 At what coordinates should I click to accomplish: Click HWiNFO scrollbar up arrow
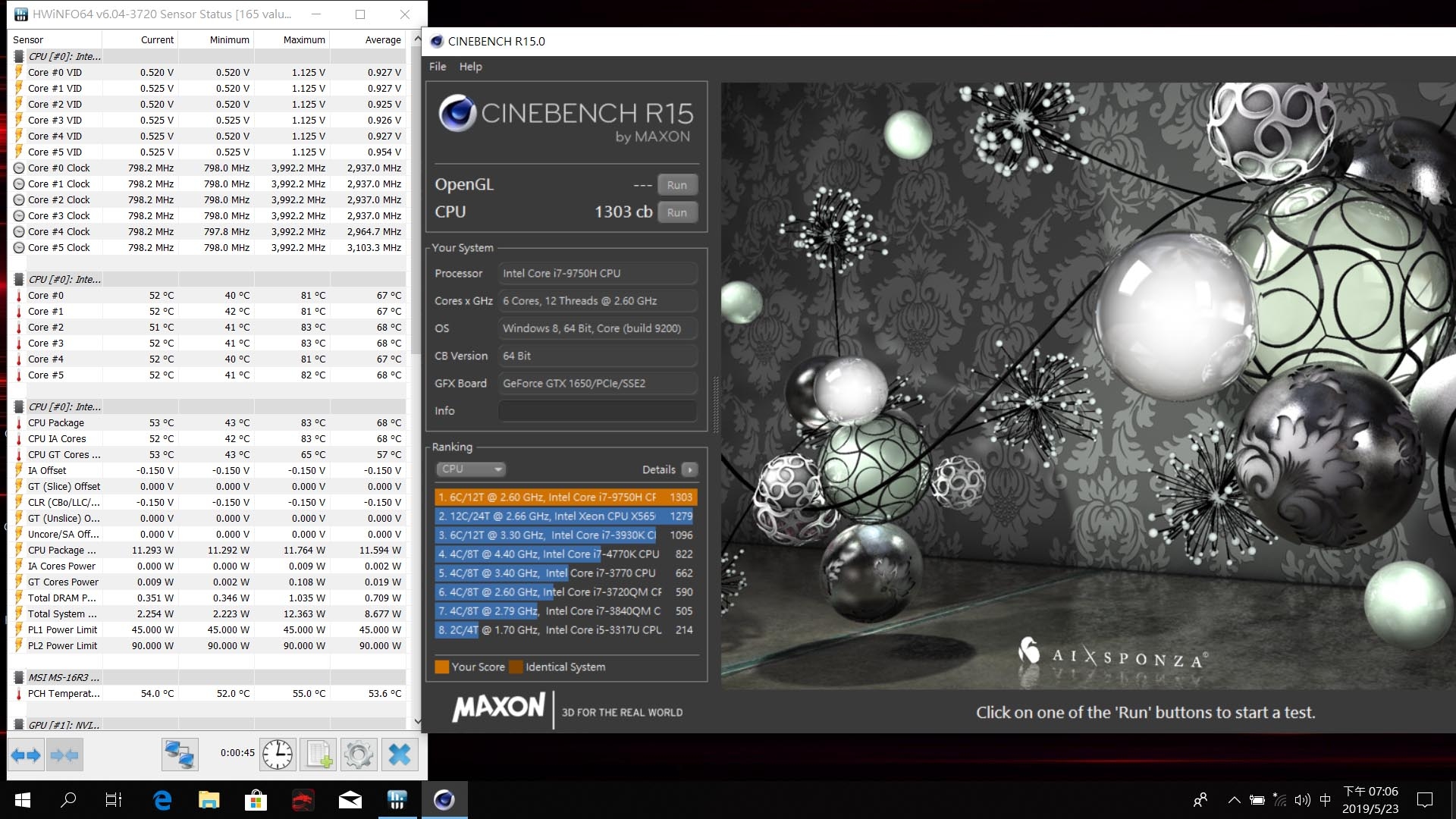pyautogui.click(x=416, y=39)
